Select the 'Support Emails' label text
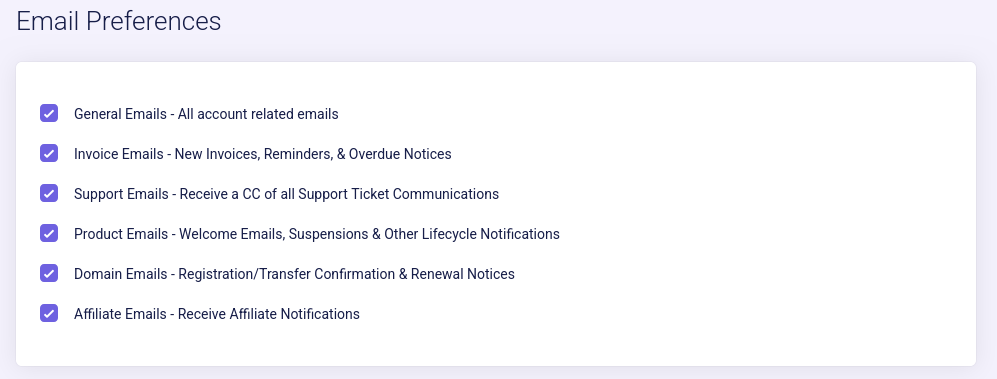This screenshot has width=997, height=379. point(121,194)
